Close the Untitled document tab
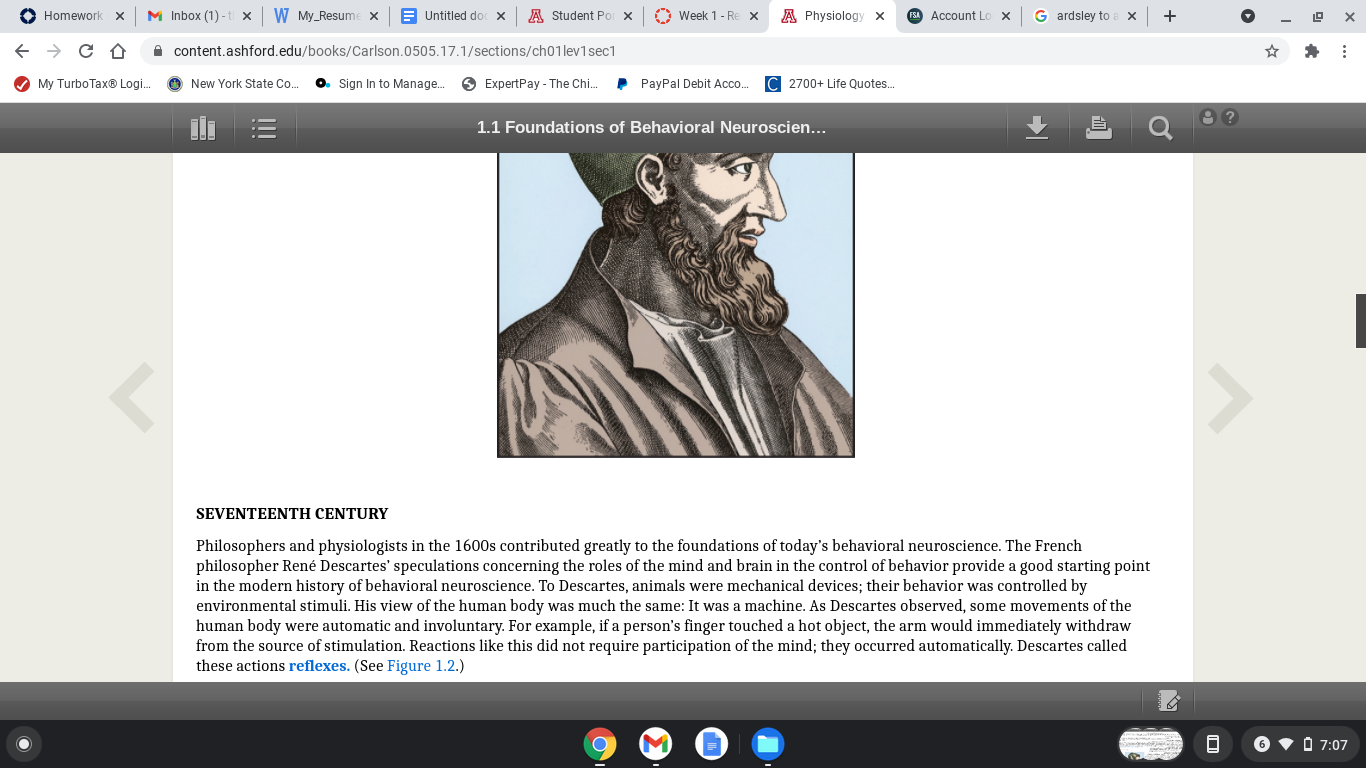The height and width of the screenshot is (768, 1366). 501,16
